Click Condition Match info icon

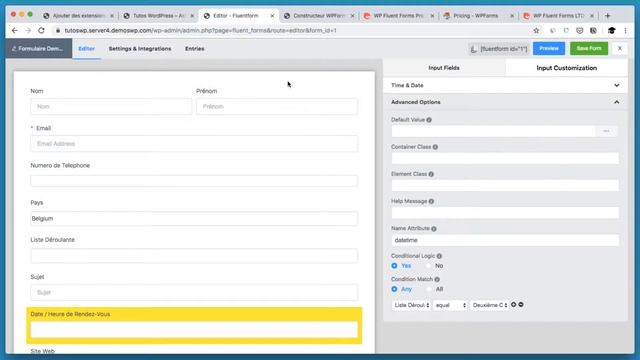coord(437,280)
